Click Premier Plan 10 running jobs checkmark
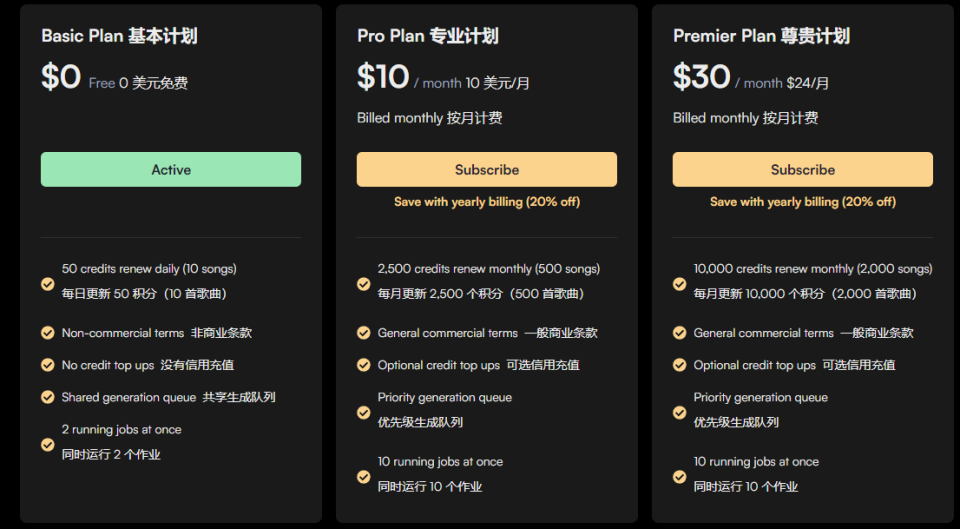 680,476
